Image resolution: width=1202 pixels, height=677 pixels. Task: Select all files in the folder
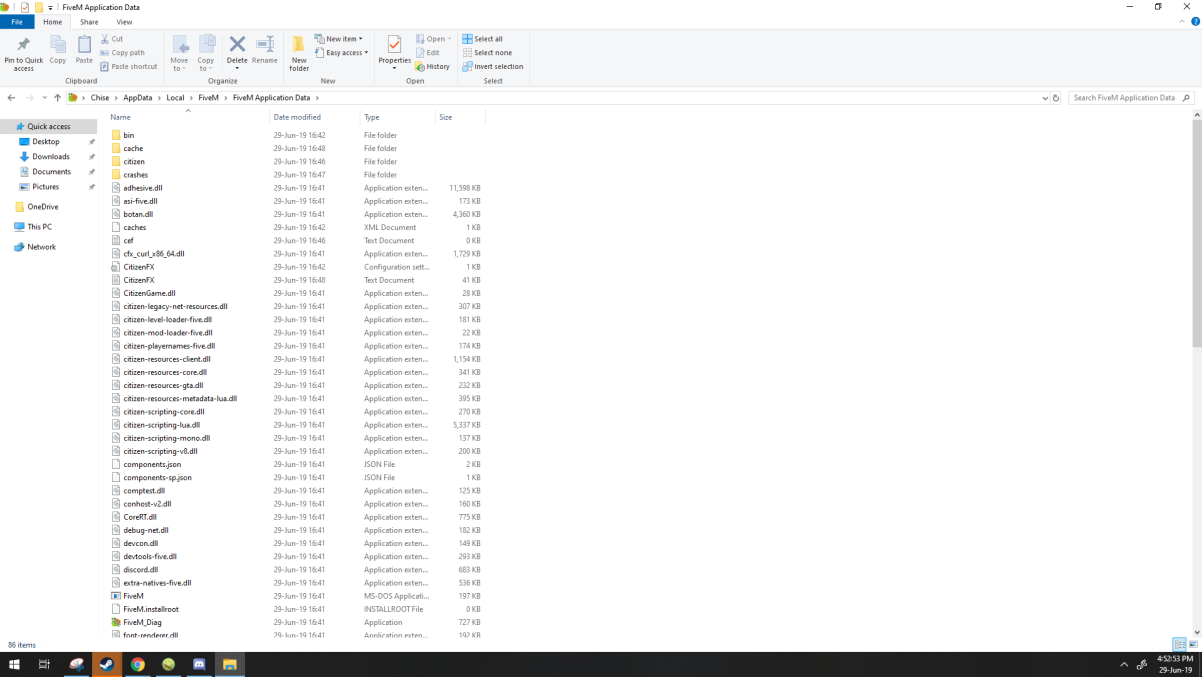484,38
